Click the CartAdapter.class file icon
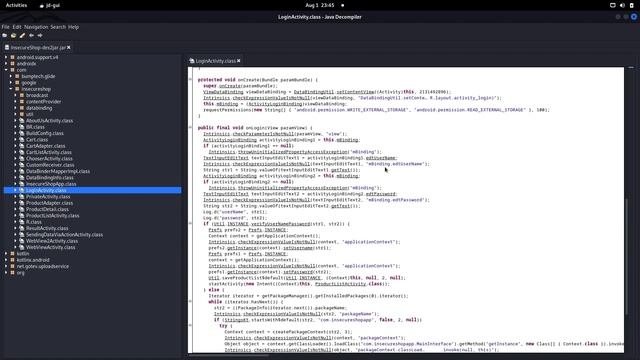The width and height of the screenshot is (640, 360). click(x=22, y=146)
